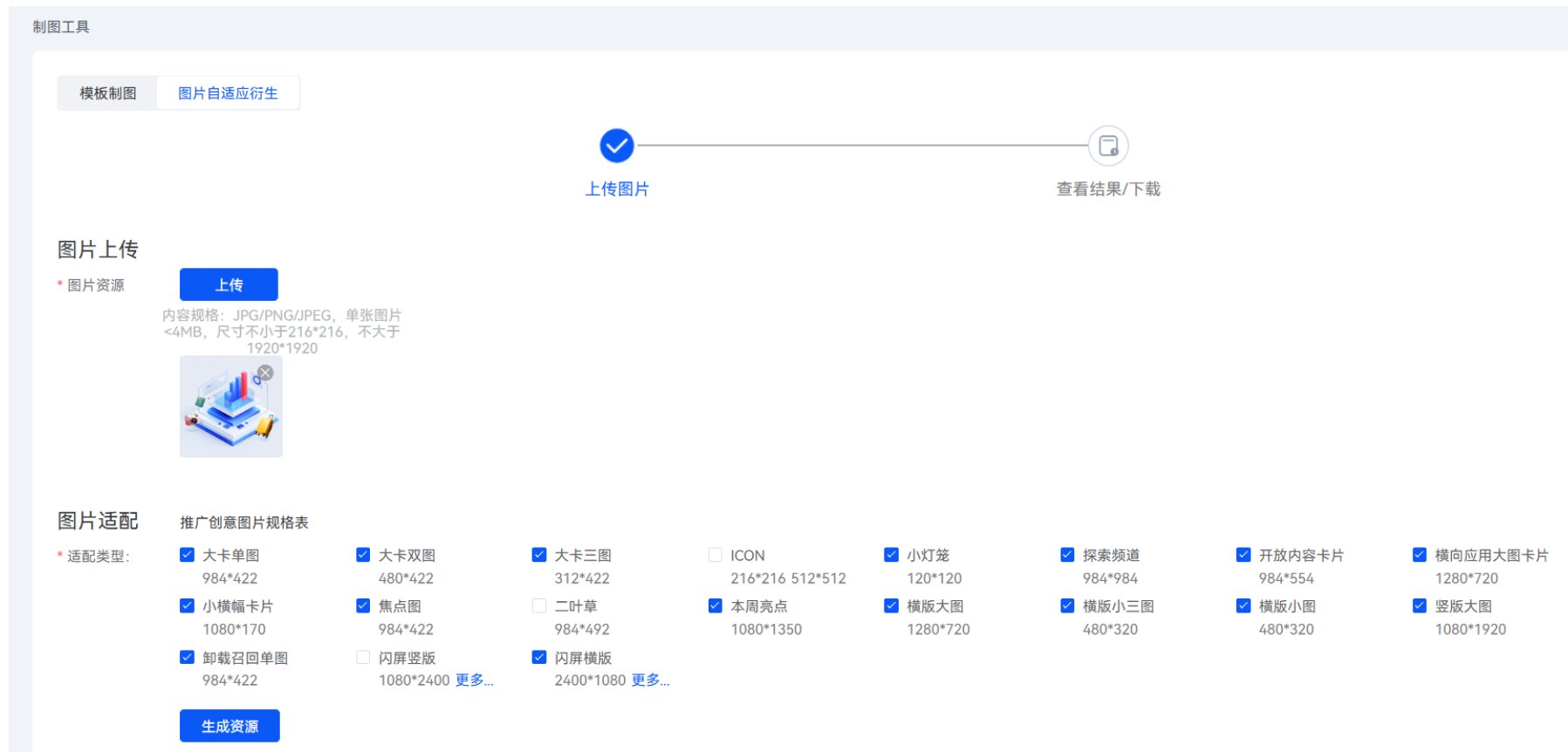
Task: Toggle the 探索频道 checkbox
Action: [1067, 555]
